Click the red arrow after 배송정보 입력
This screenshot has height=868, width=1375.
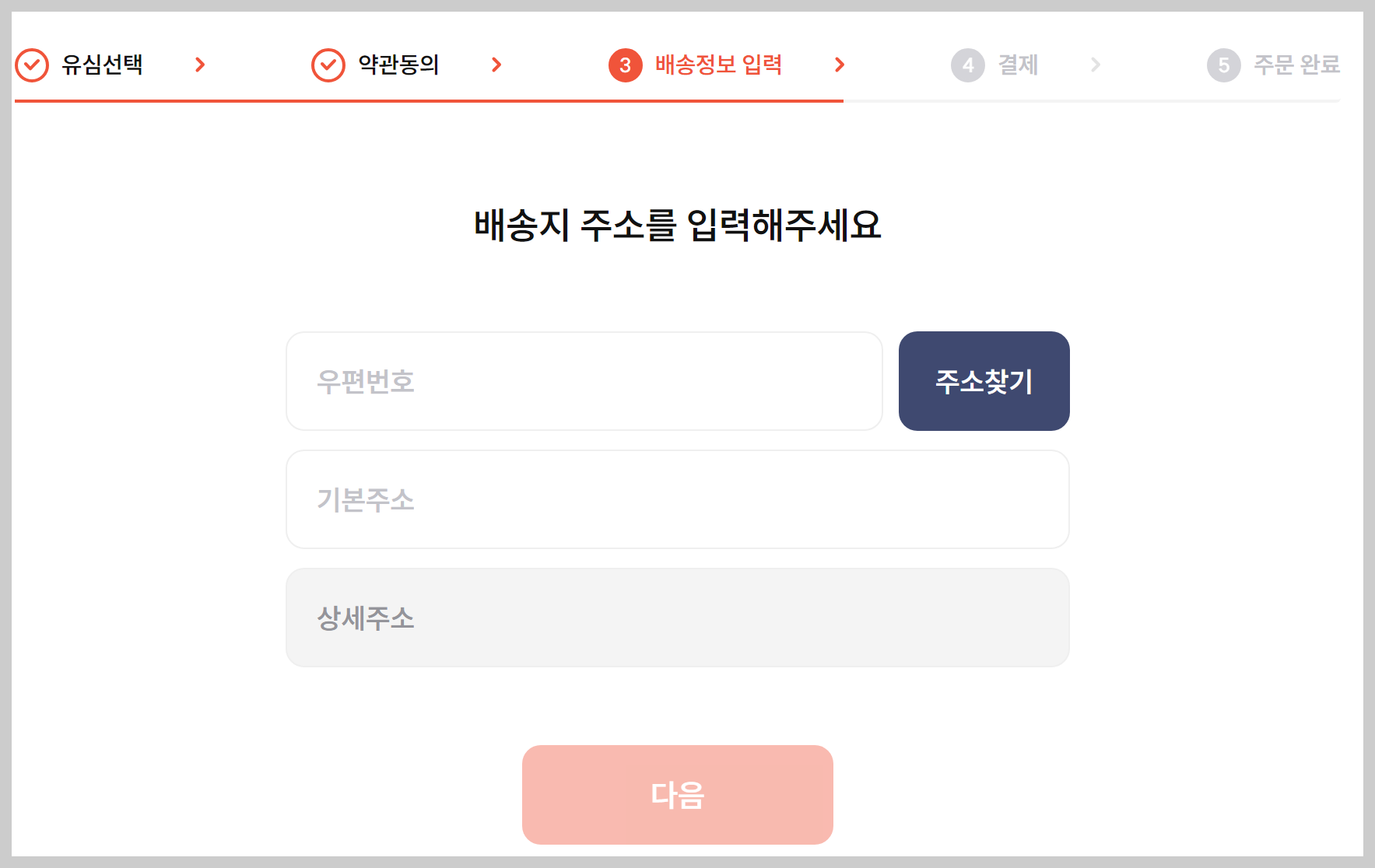point(840,65)
